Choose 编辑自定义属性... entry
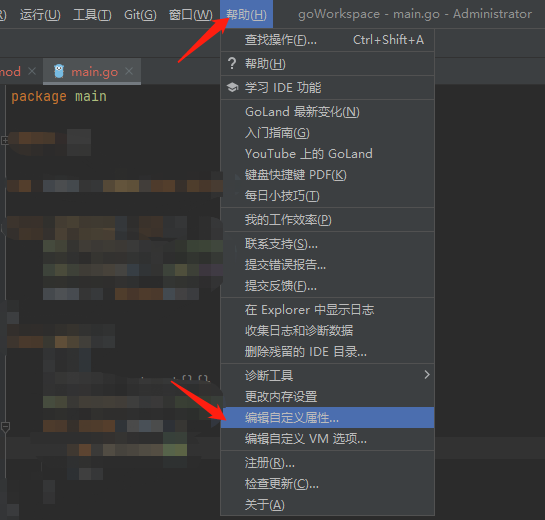Image resolution: width=545 pixels, height=520 pixels. coord(327,417)
